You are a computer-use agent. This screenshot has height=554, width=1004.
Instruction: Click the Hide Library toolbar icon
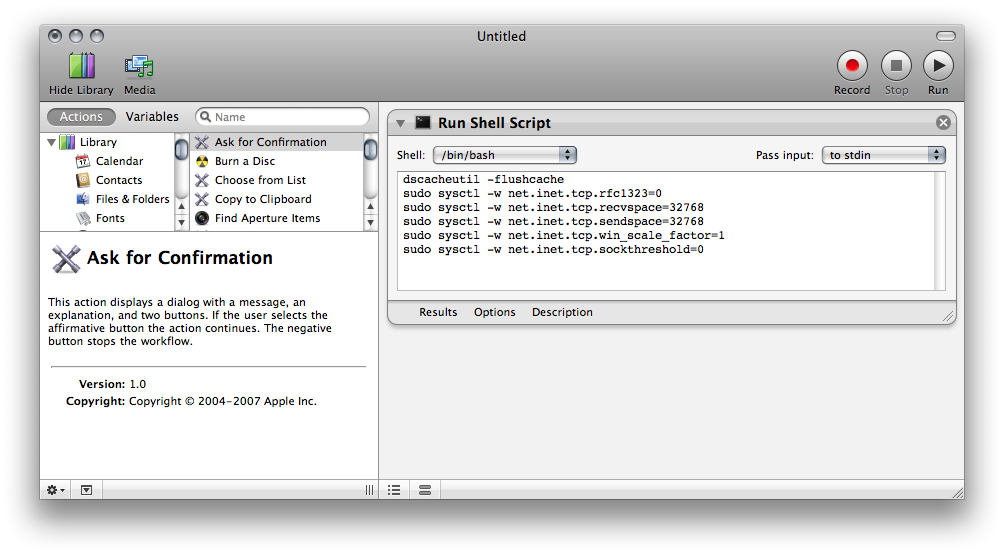(x=81, y=66)
